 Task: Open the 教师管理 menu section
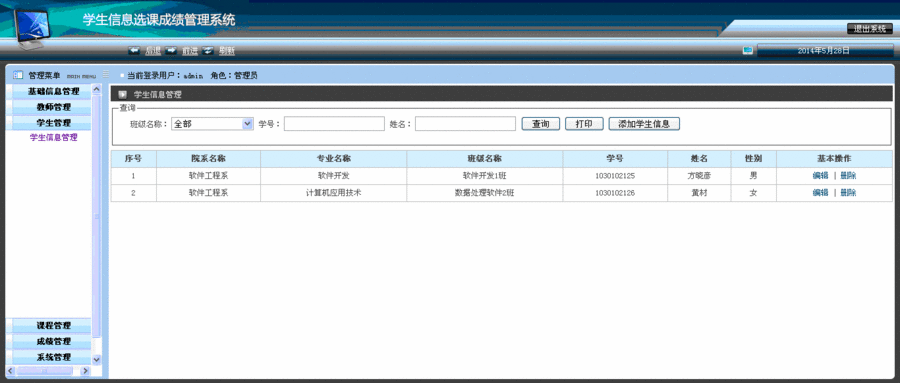(53, 107)
